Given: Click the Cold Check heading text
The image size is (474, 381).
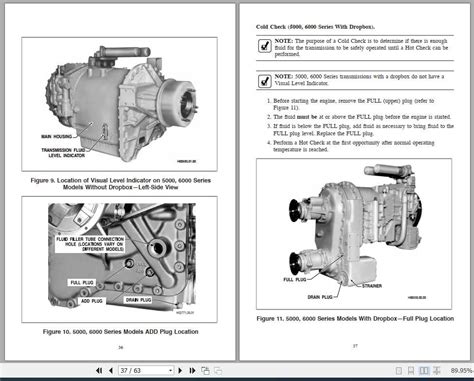Looking at the screenshot, I should tap(315, 27).
